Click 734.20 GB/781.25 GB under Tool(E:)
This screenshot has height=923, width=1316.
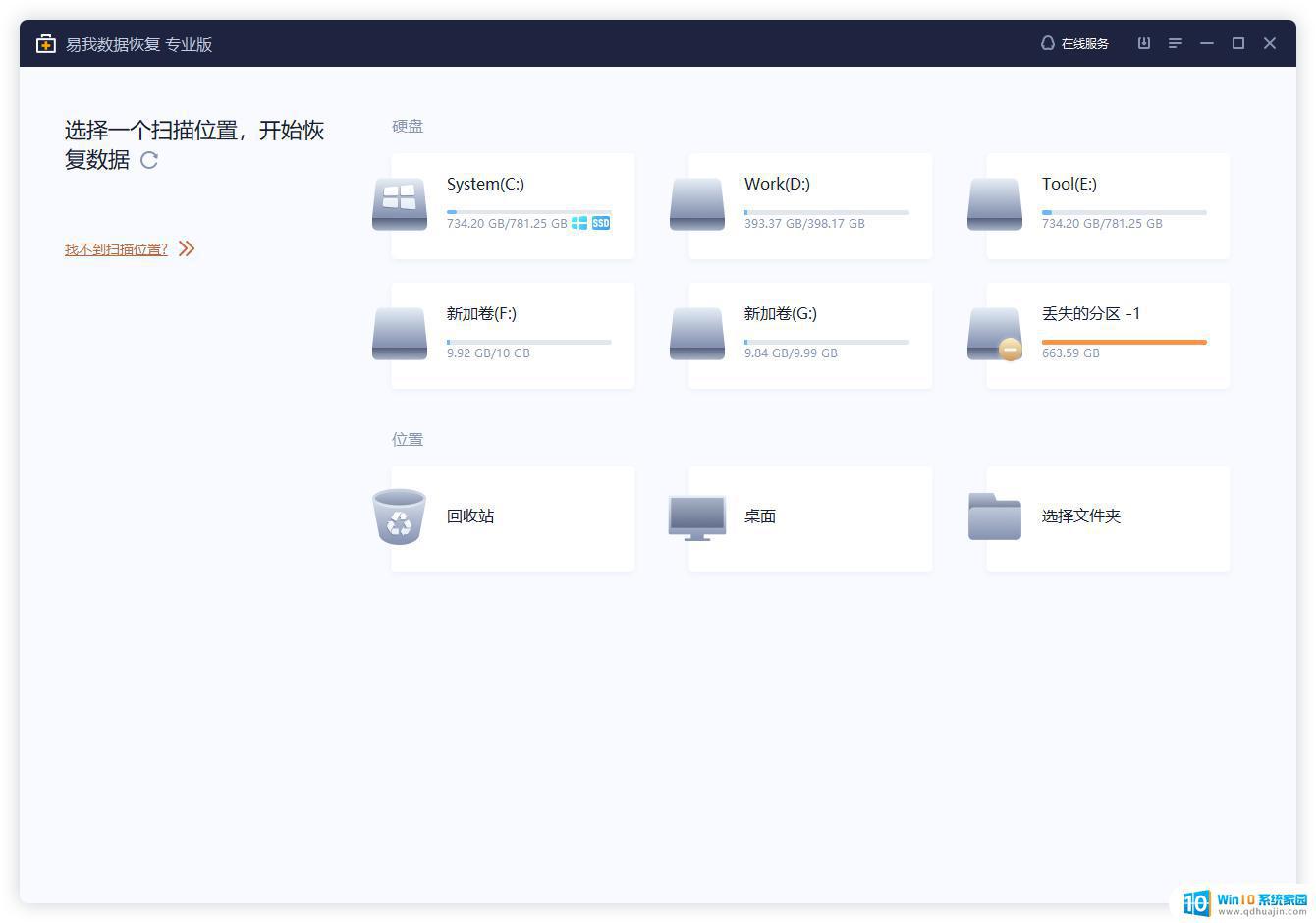click(1102, 224)
